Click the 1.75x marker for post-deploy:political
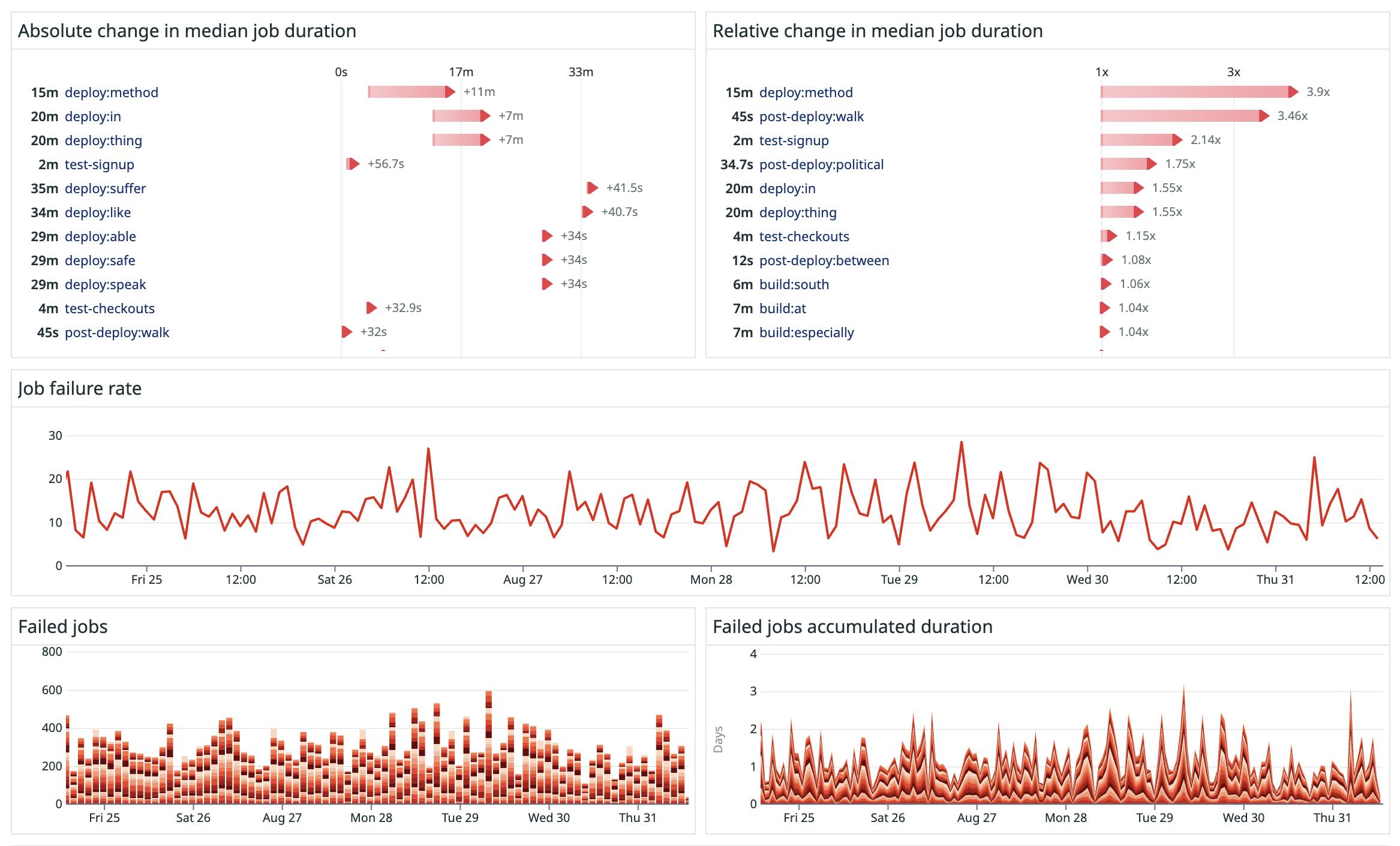This screenshot has height=846, width=1400. tap(1151, 164)
